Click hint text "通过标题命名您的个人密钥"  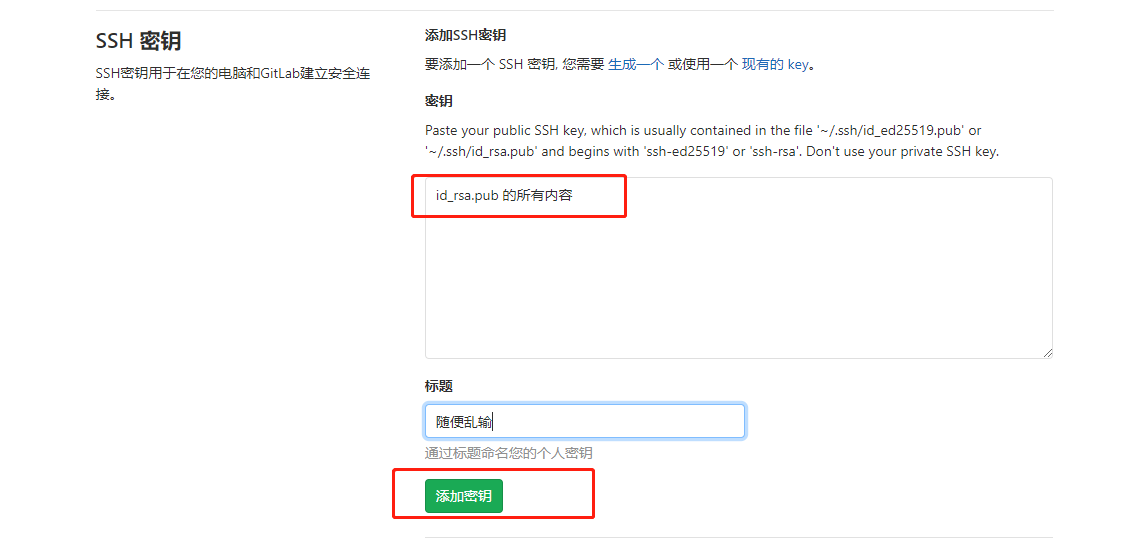click(x=515, y=453)
